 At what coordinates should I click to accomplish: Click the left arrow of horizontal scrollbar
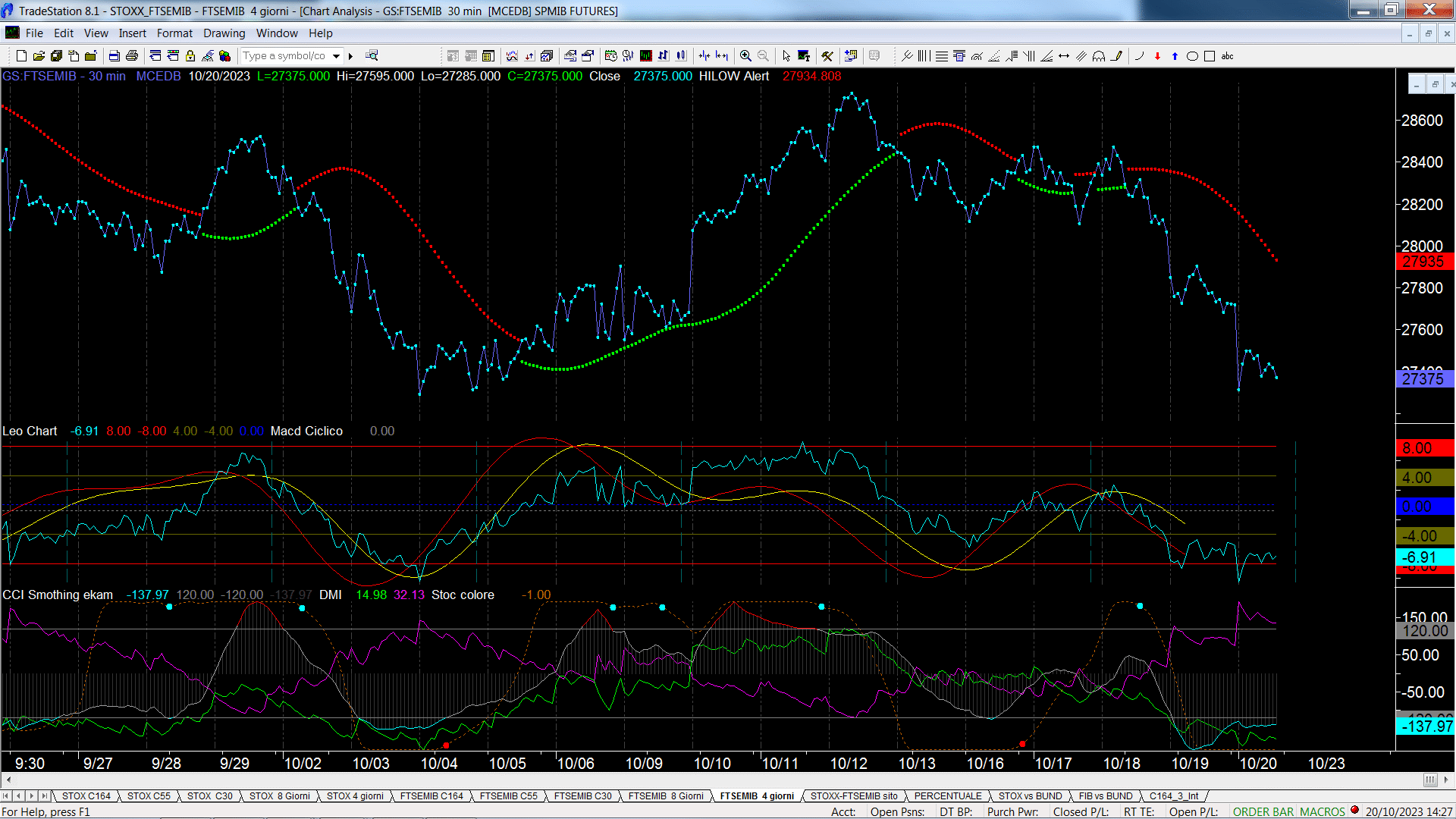click(8, 780)
